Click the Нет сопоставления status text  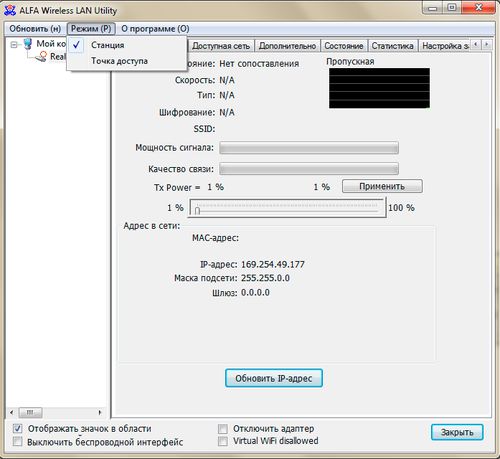(259, 63)
